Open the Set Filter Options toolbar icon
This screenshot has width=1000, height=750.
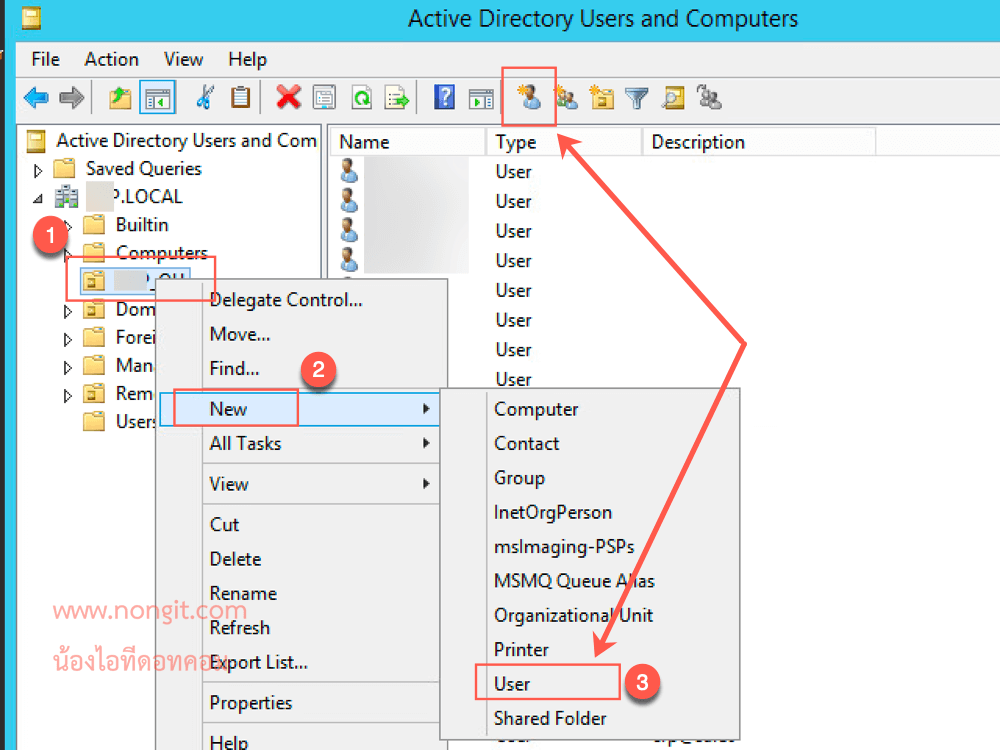tap(637, 97)
